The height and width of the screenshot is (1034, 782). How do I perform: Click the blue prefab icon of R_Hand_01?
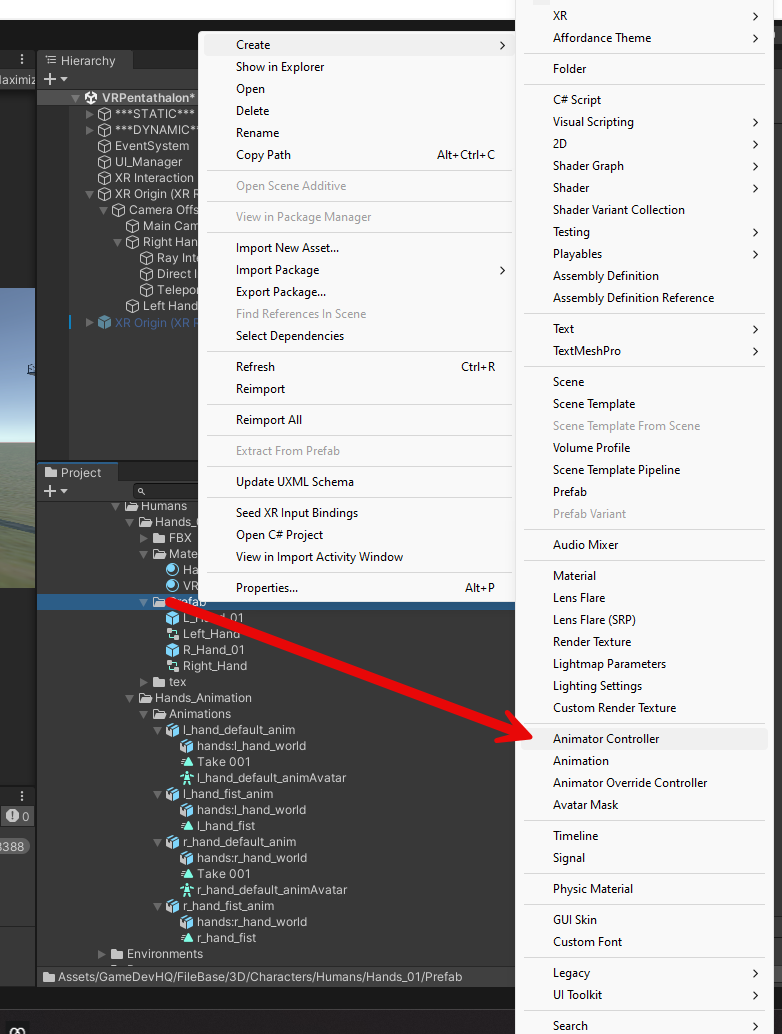(172, 650)
